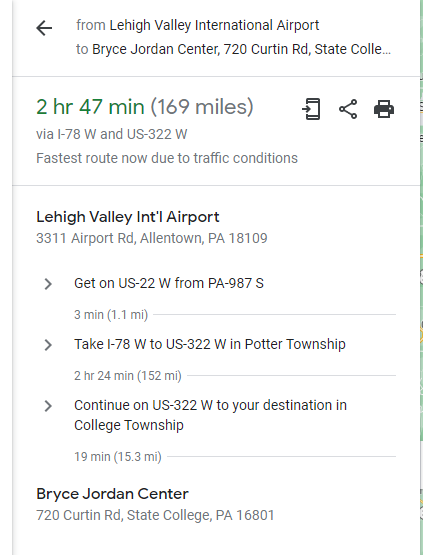Click the print directions icon
This screenshot has width=423, height=555.
pyautogui.click(x=384, y=109)
